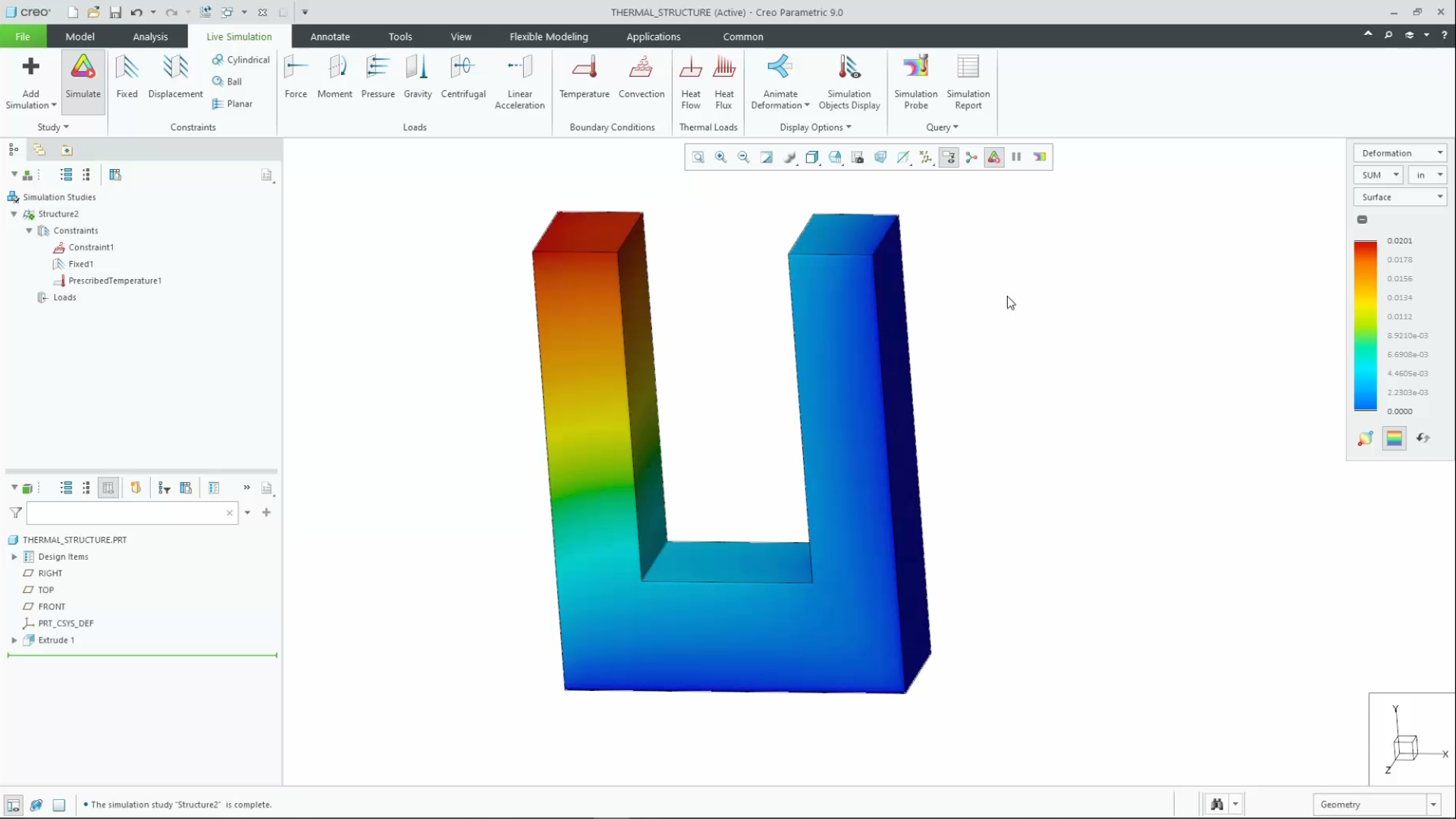The image size is (1456, 819).
Task: Click the Ball constraint option
Action: coord(227,81)
